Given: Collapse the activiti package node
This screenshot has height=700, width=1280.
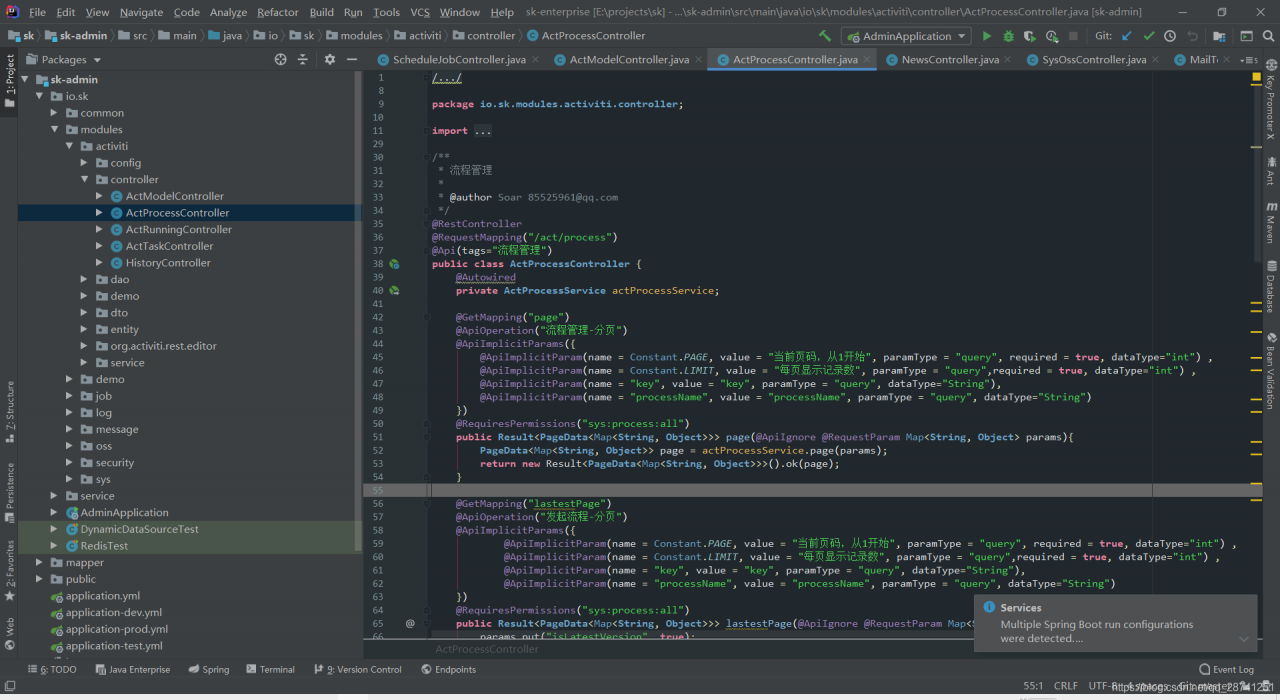Looking at the screenshot, I should tap(70, 147).
